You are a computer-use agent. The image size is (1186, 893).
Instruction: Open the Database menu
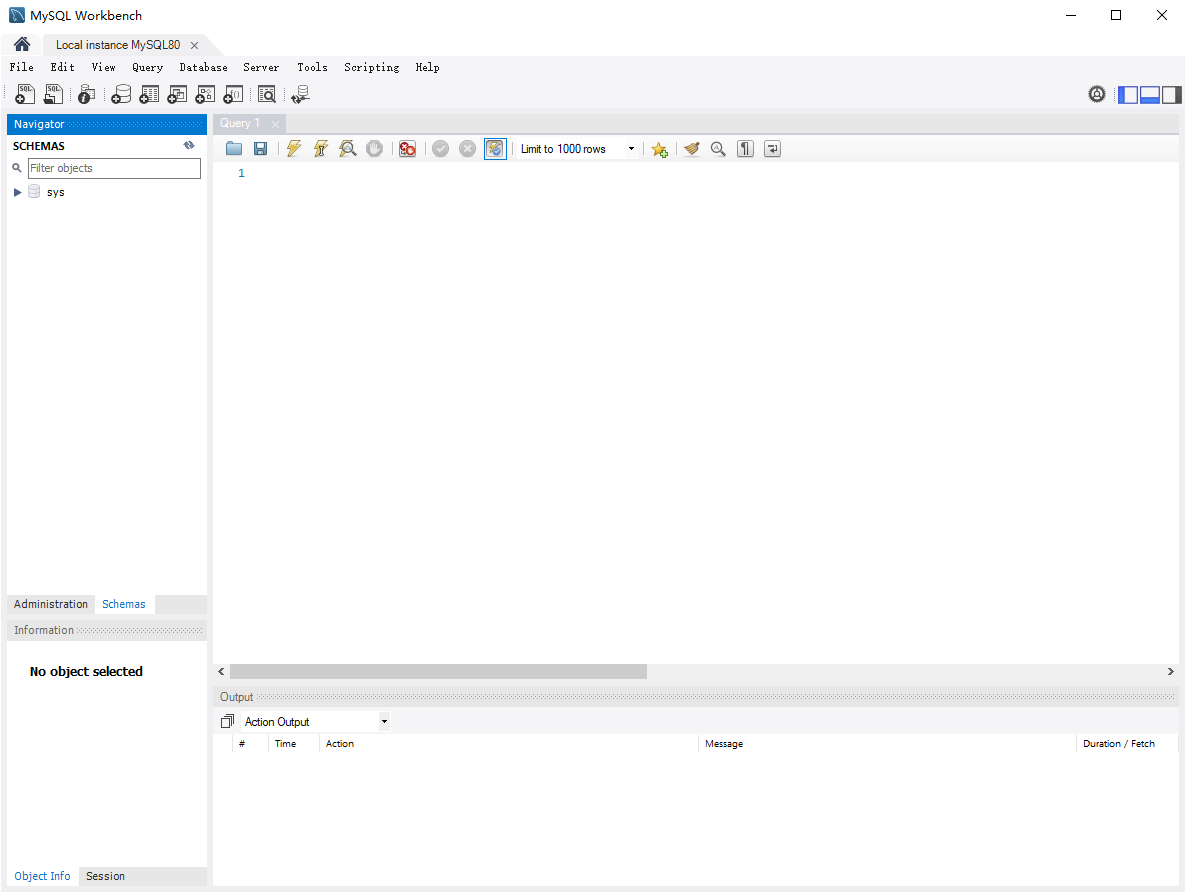(x=203, y=67)
